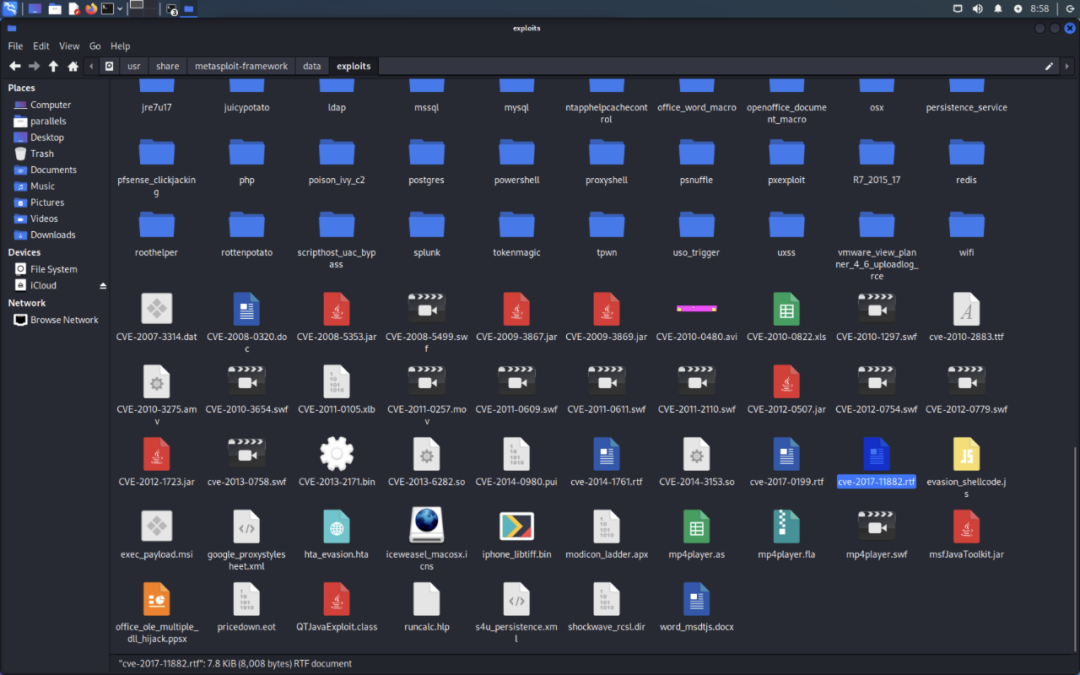Open Browse Network in sidebar
This screenshot has height=675, width=1080.
(64, 320)
